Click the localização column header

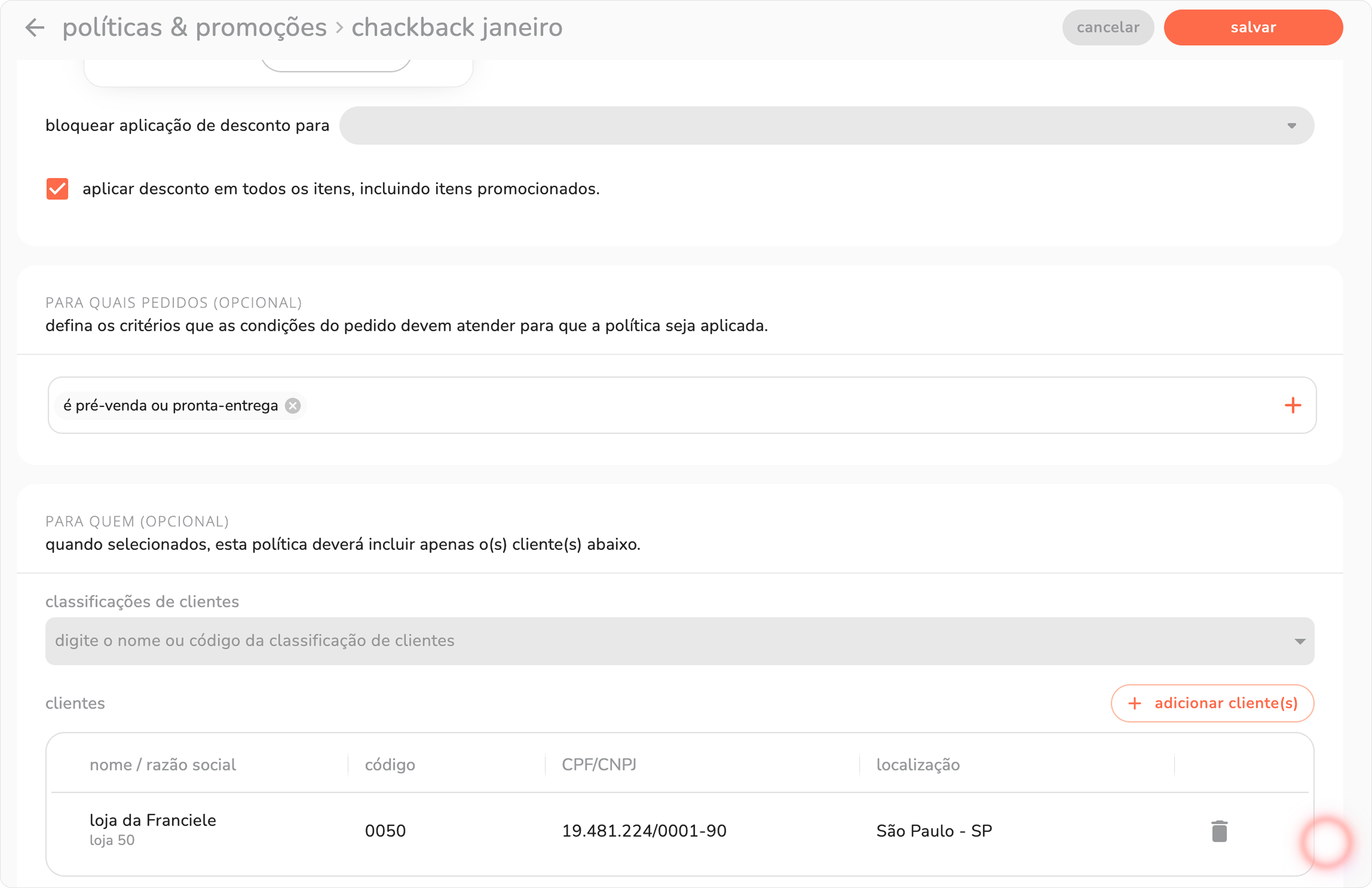[x=918, y=765]
